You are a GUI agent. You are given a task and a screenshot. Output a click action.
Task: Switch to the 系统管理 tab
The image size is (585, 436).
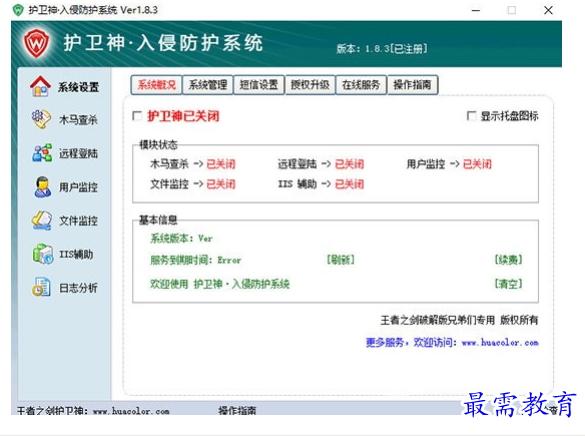coord(207,85)
